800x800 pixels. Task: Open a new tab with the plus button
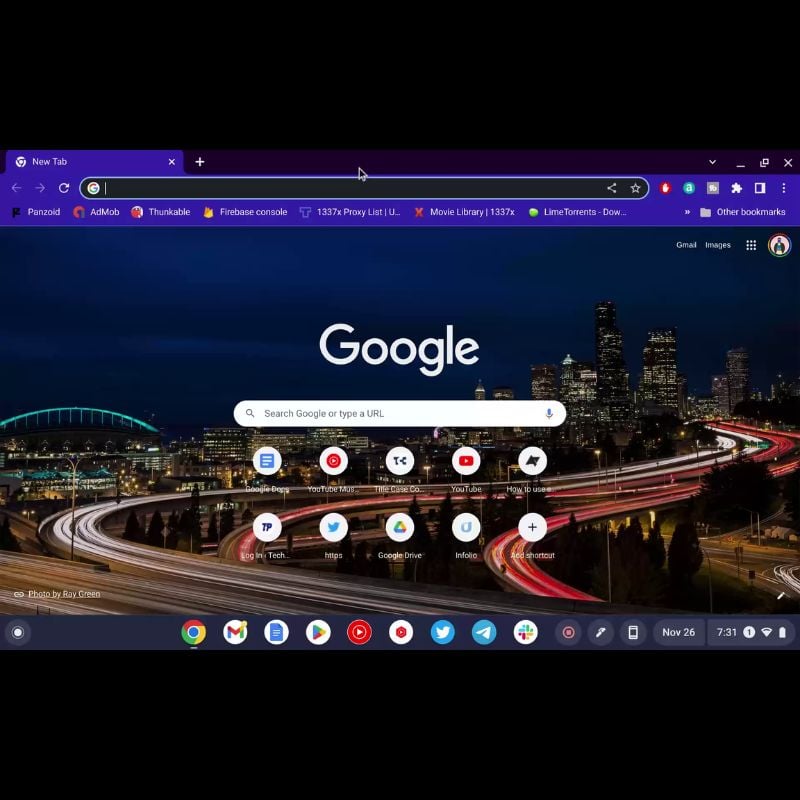pyautogui.click(x=200, y=162)
